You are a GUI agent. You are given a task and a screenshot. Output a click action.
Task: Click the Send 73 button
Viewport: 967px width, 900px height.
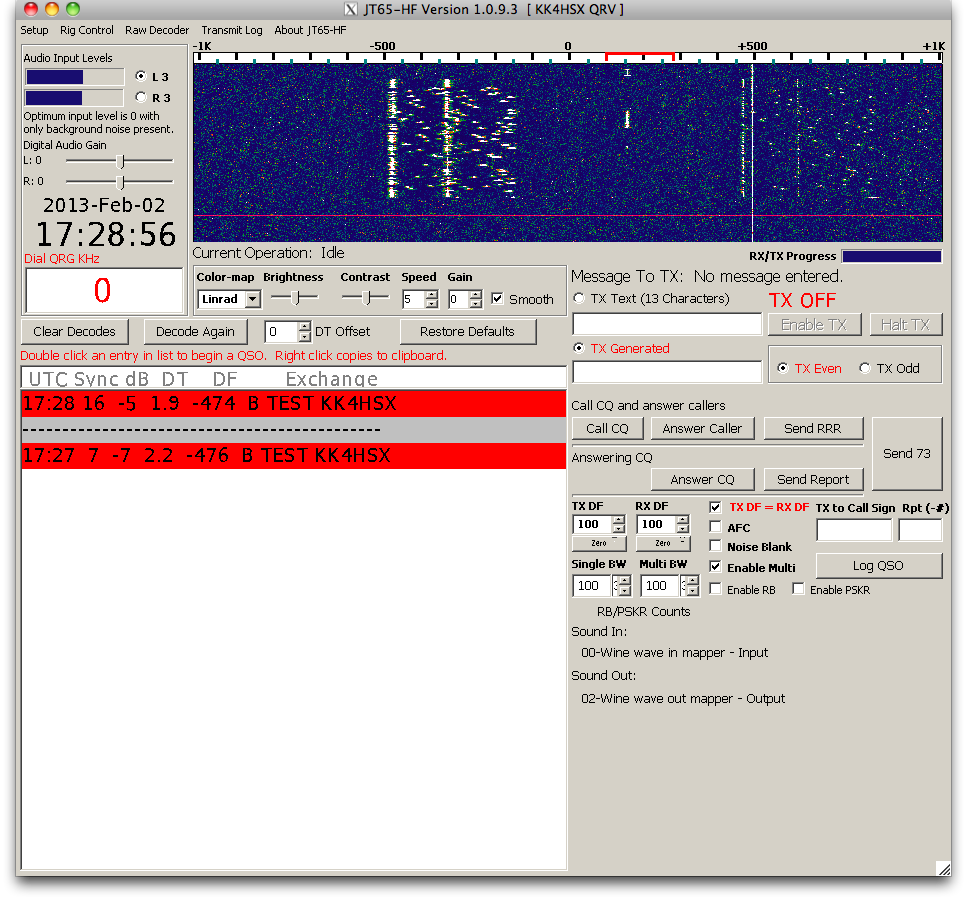click(x=907, y=453)
